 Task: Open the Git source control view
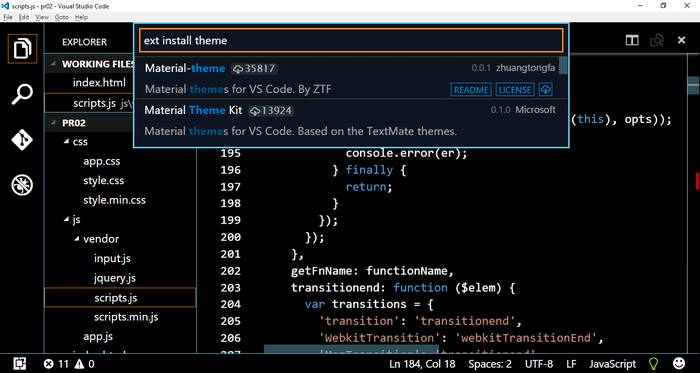pyautogui.click(x=22, y=140)
